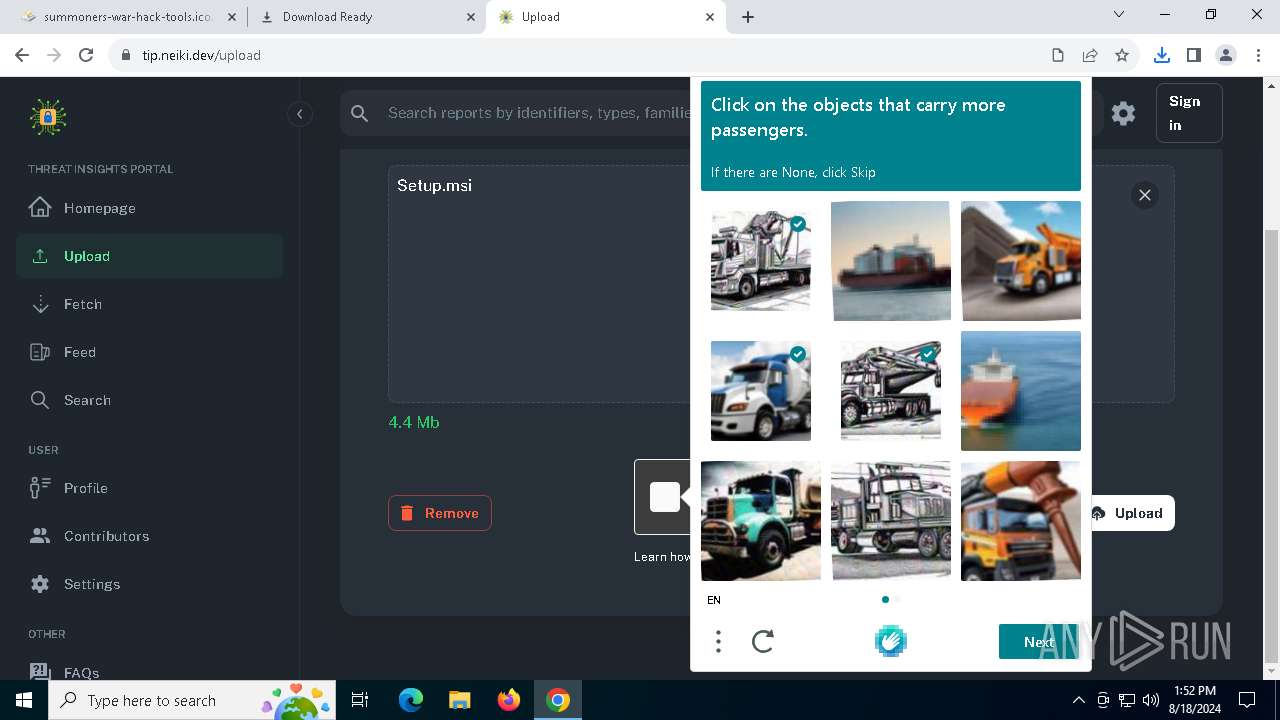The height and width of the screenshot is (720, 1280).
Task: Click the Threat Insights portal logo
Action: tap(47, 117)
